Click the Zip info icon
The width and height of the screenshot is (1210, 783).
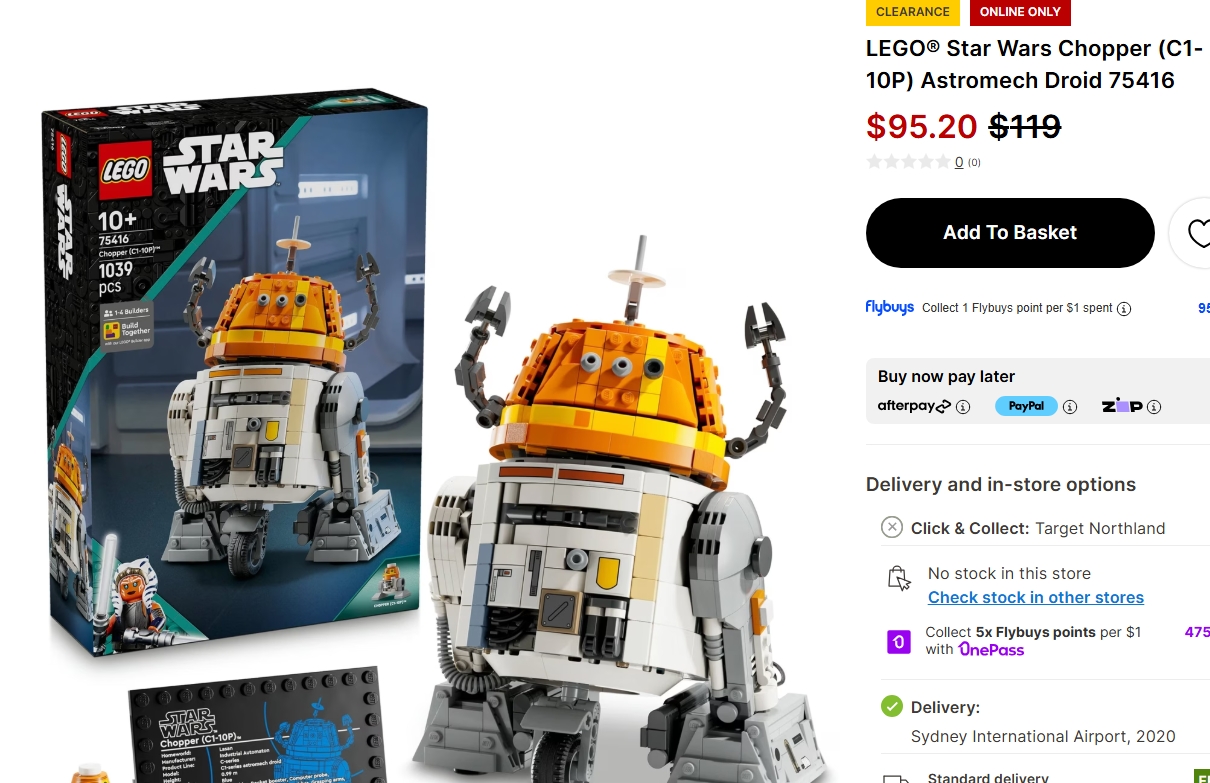tap(1154, 407)
